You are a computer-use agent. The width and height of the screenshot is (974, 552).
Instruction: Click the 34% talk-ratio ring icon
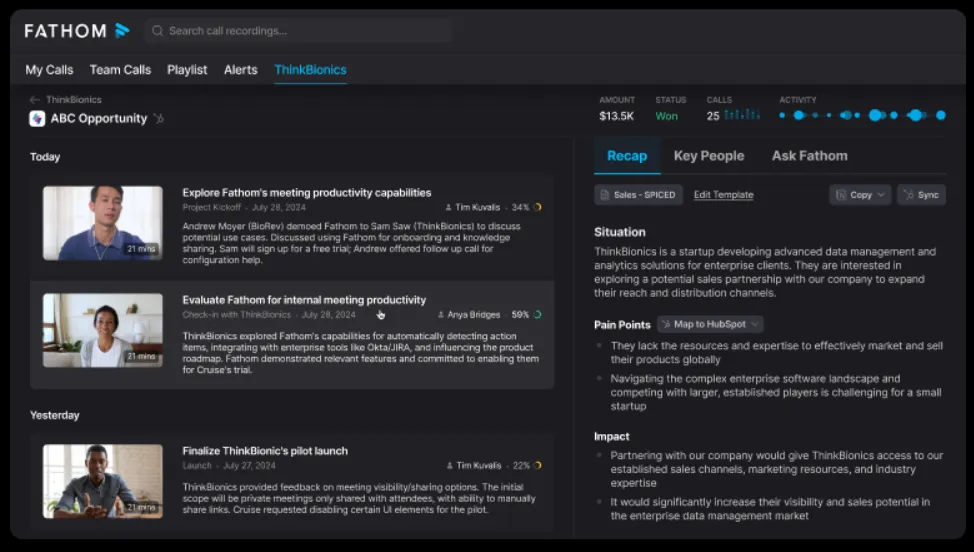click(x=538, y=207)
